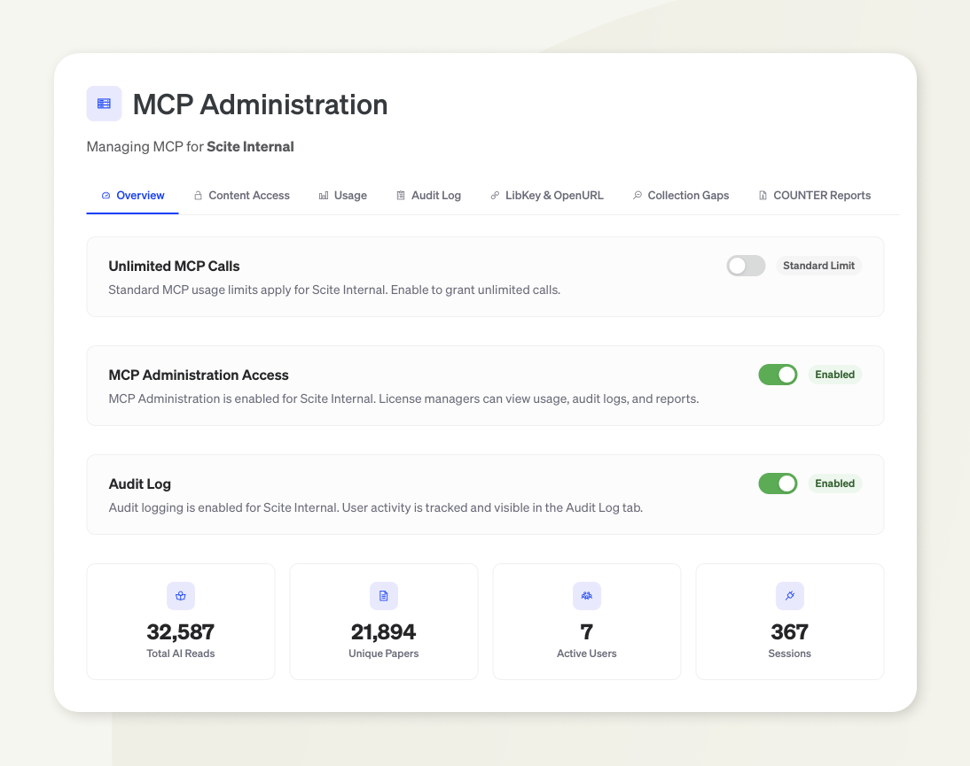
Task: Click the lock icon beside Content Access
Action: (198, 196)
